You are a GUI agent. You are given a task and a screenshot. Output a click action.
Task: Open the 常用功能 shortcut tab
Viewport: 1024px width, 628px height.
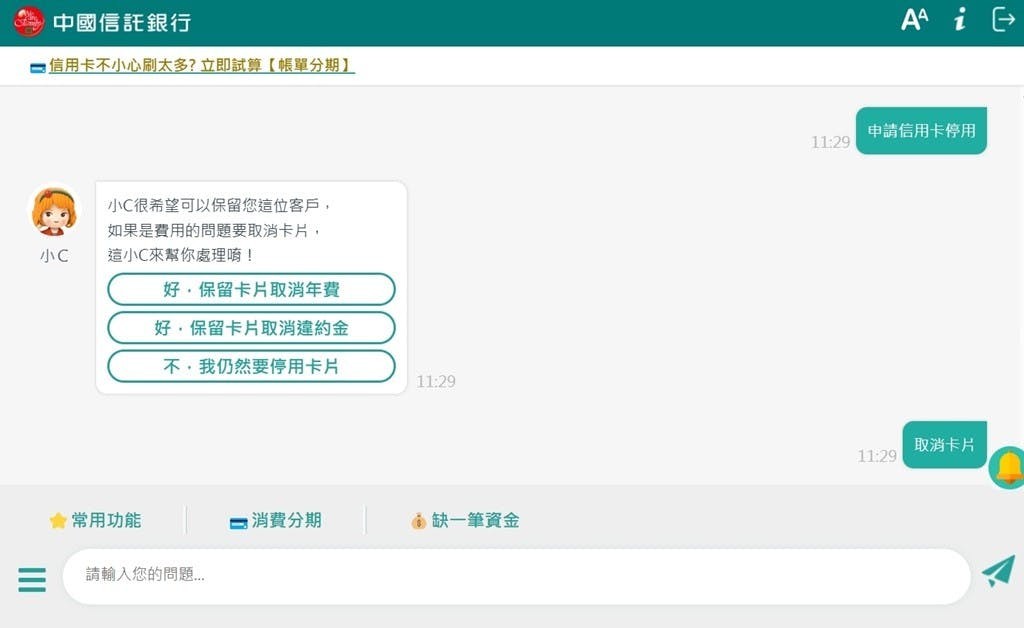coord(95,520)
